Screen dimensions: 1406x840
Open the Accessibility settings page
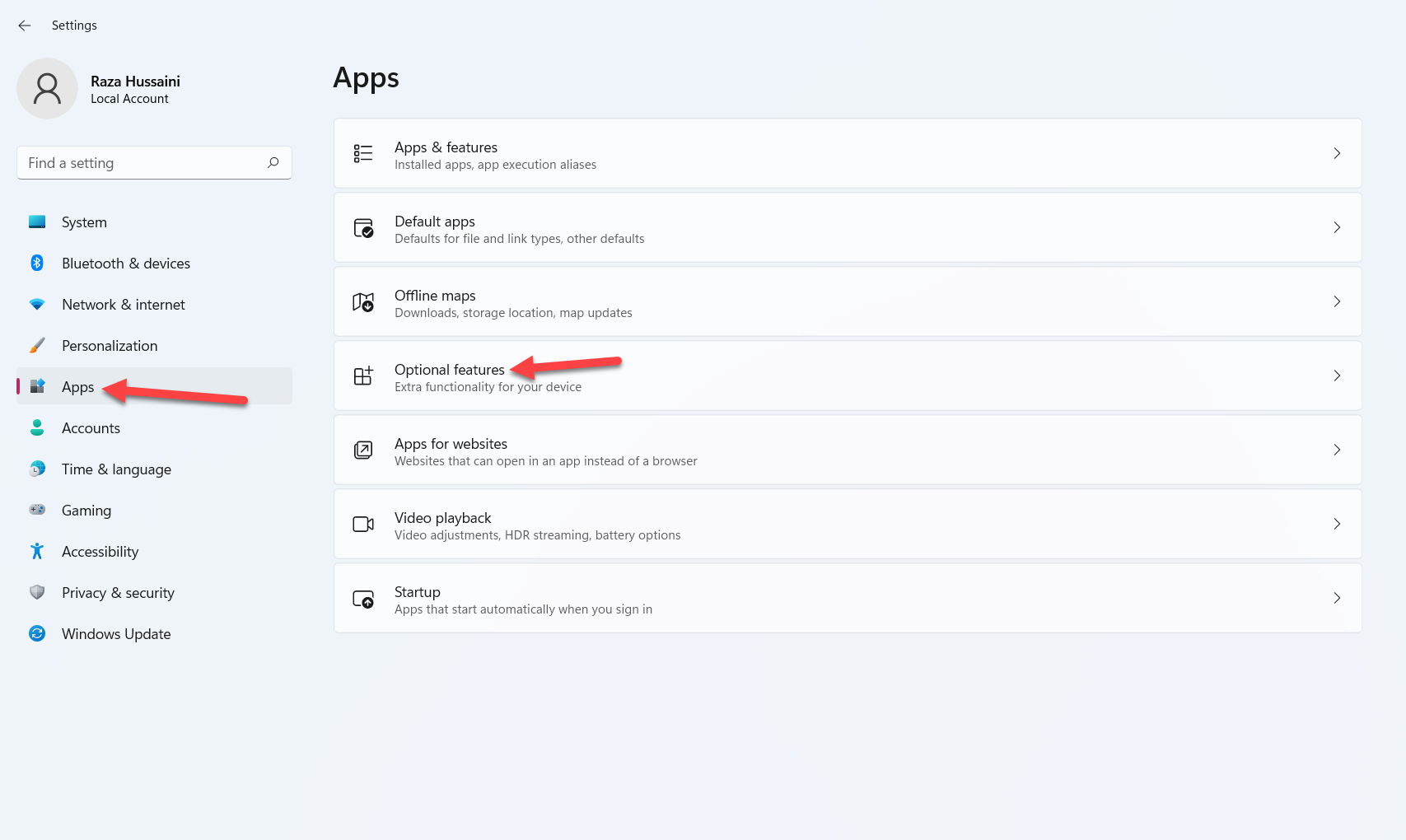[100, 552]
